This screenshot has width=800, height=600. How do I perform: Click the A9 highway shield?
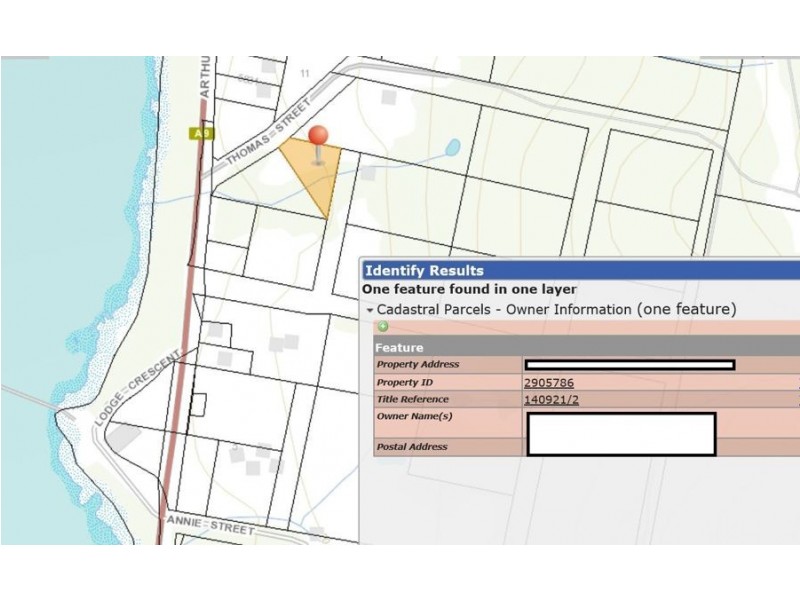click(201, 134)
